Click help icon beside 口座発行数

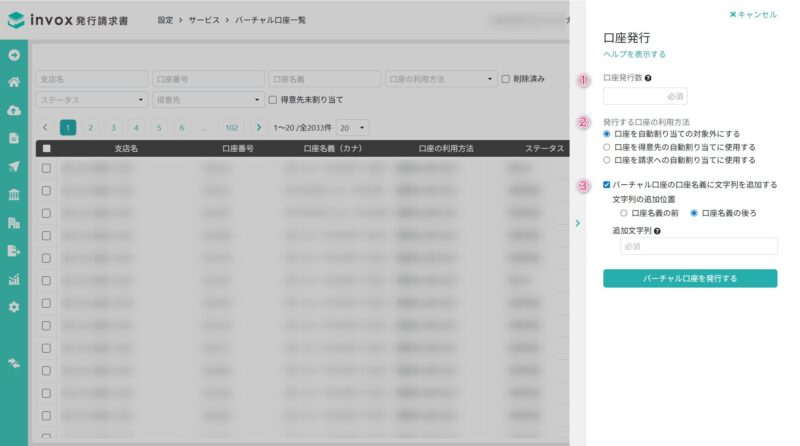click(x=648, y=78)
